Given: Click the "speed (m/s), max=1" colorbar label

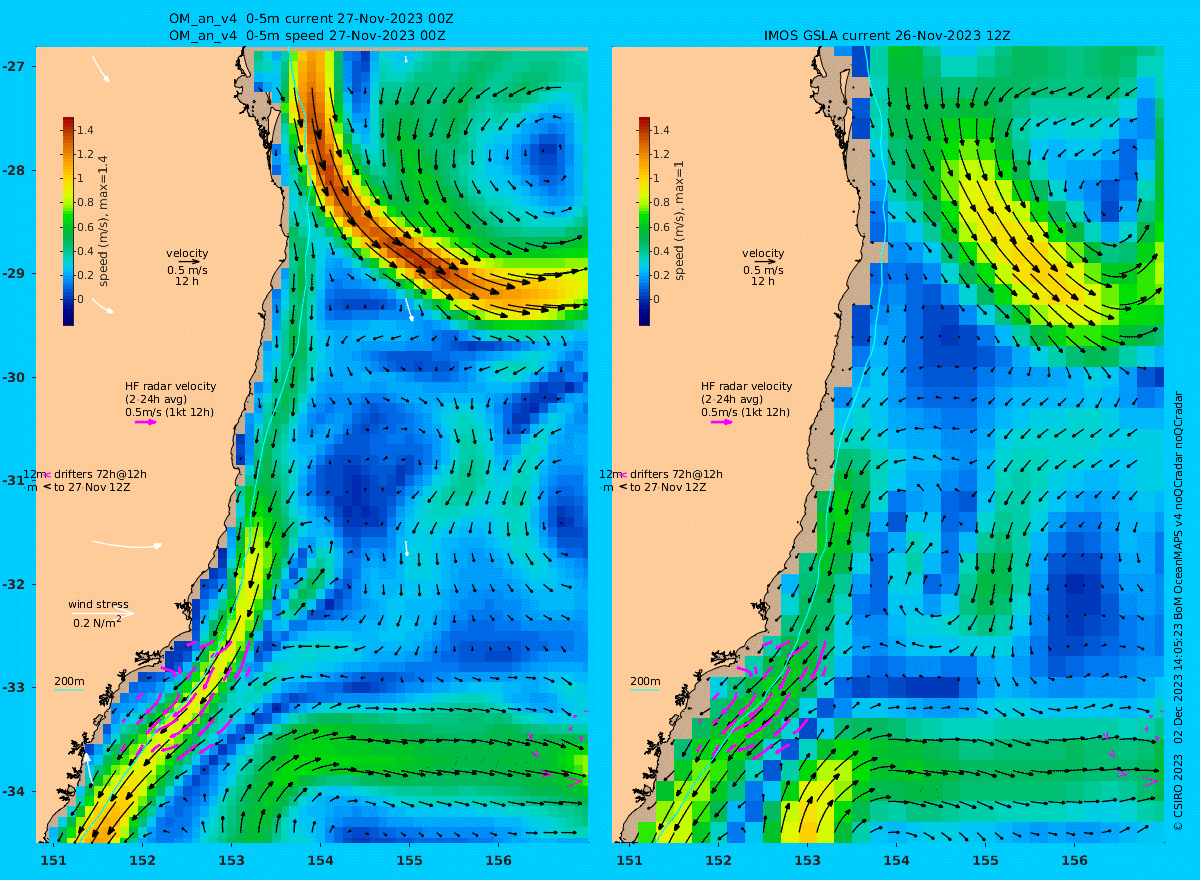Looking at the screenshot, I should [679, 221].
